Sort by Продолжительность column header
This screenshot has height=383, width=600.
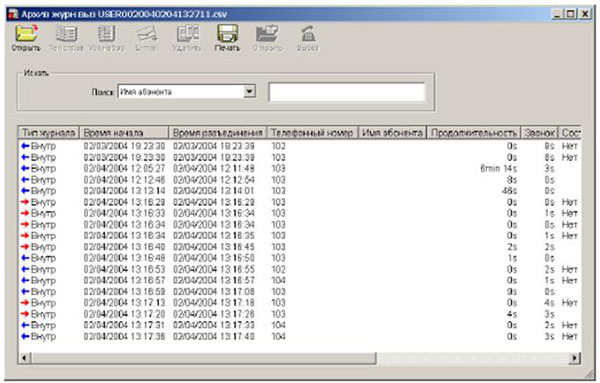point(473,133)
